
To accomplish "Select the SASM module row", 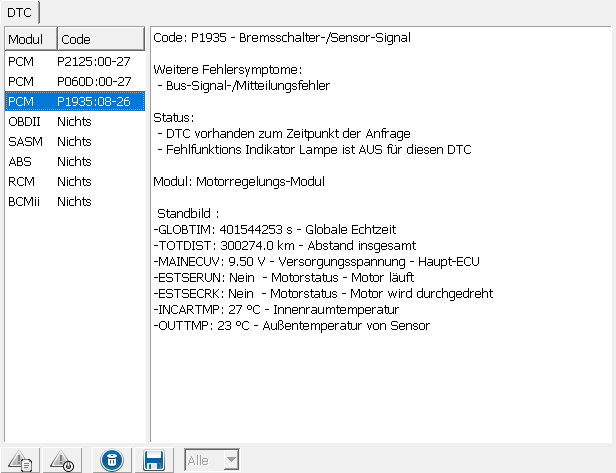I will (x=76, y=141).
